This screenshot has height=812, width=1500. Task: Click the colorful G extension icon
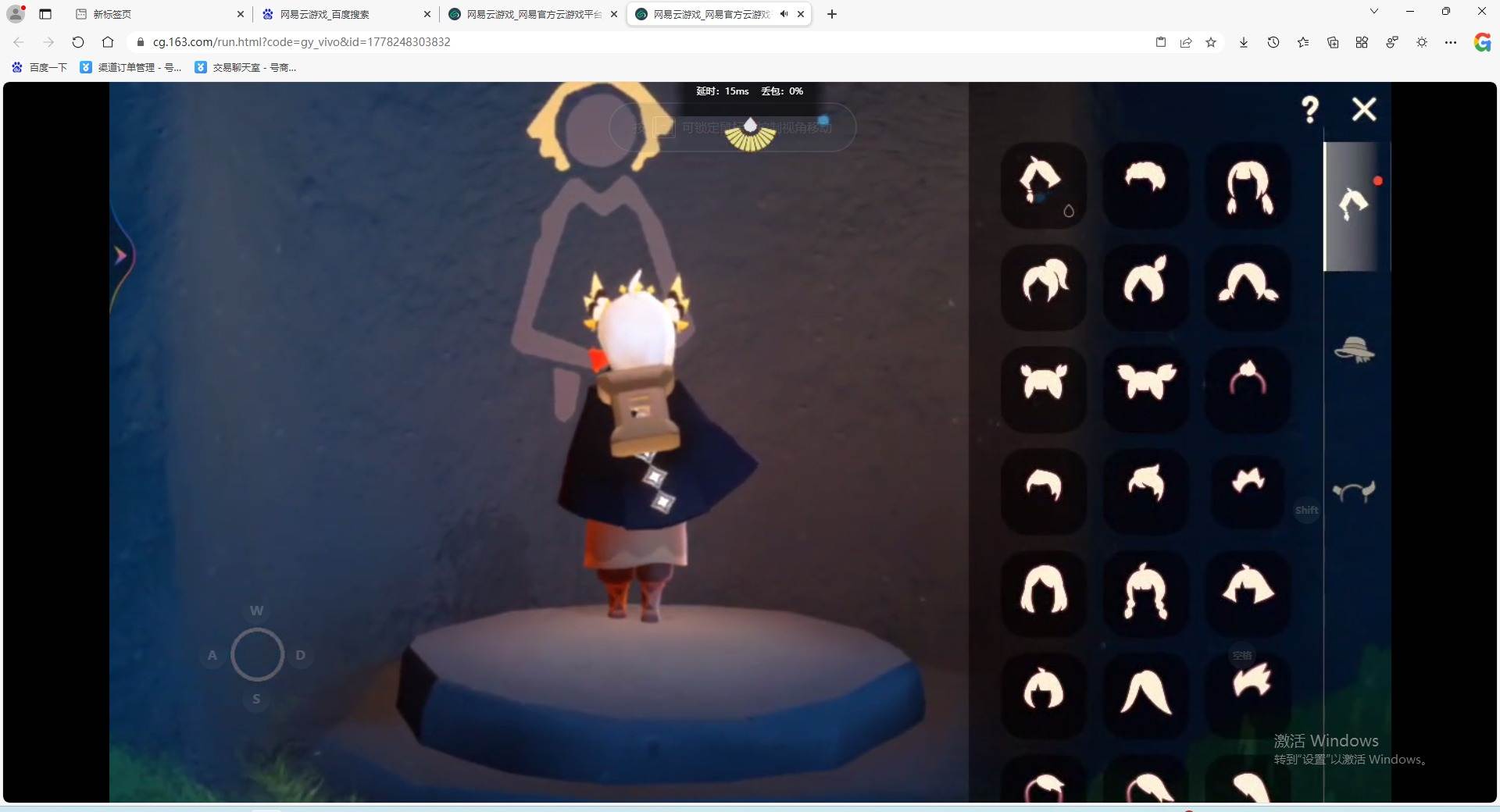1482,42
